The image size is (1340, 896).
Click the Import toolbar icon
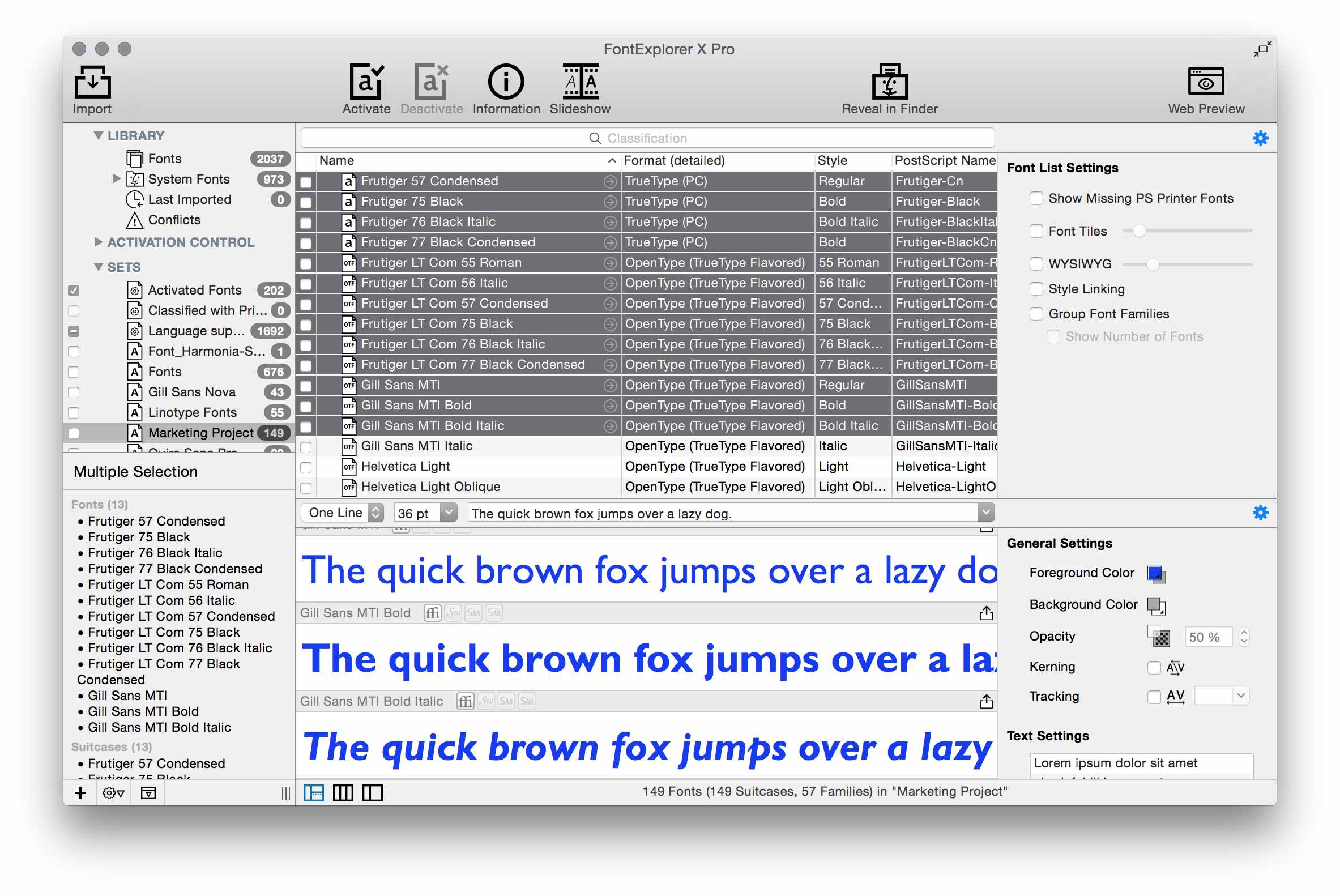coord(92,82)
